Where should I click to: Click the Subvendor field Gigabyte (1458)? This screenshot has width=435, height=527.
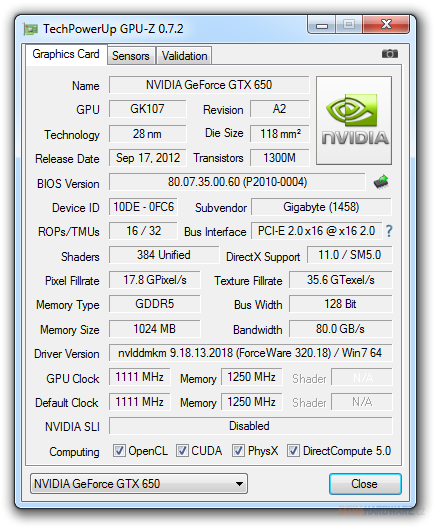[x=321, y=207]
